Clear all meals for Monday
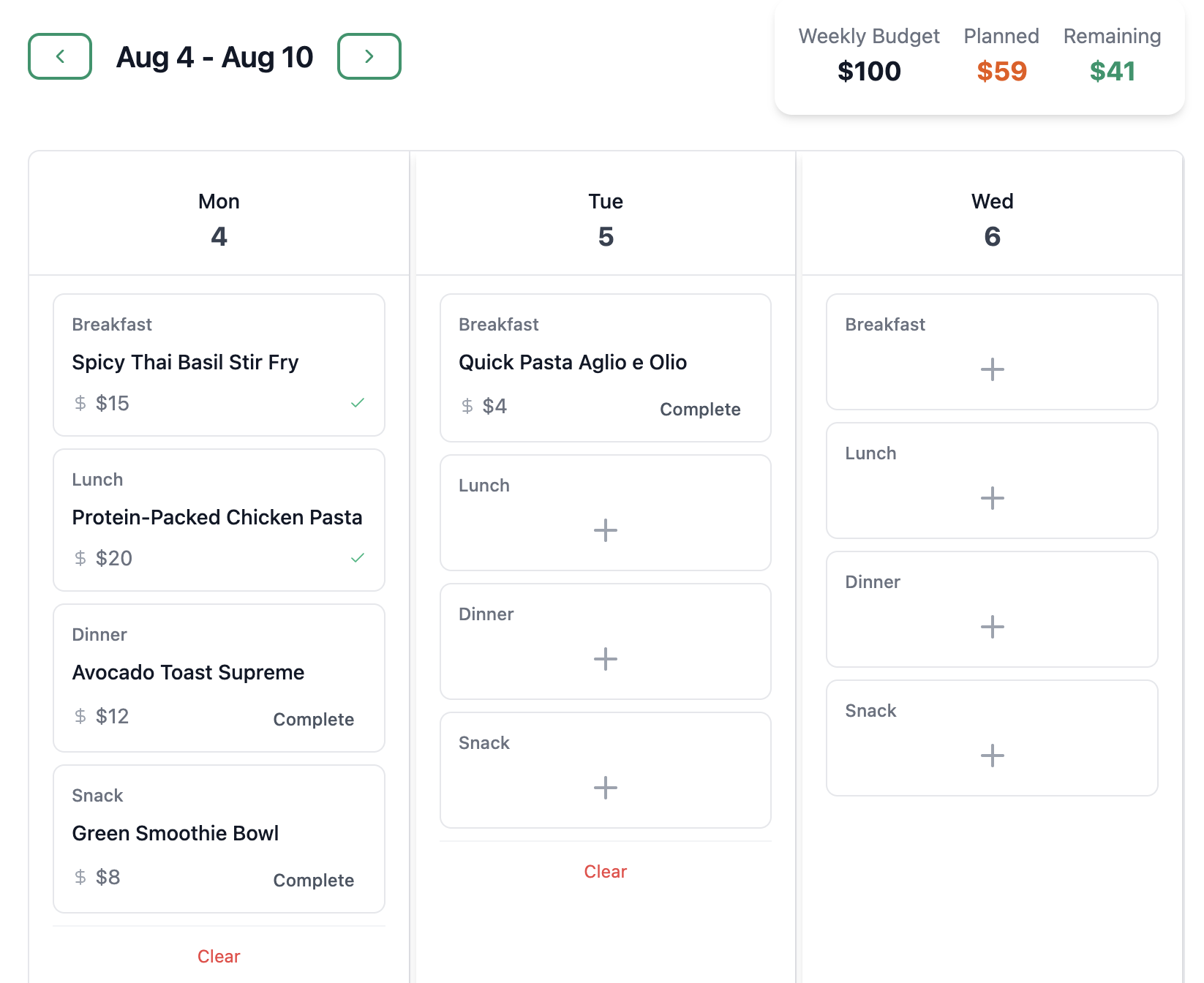Viewport: 1204px width, 983px height. [219, 956]
